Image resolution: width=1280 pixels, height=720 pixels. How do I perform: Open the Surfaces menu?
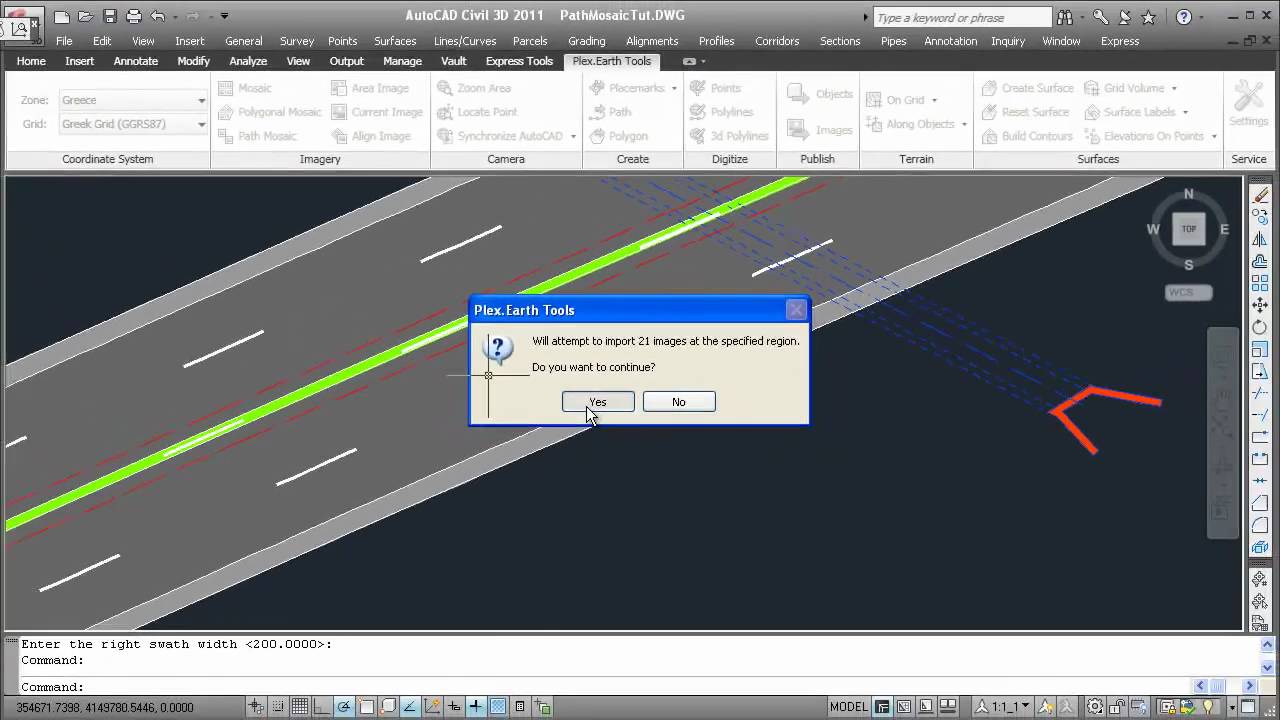coord(395,41)
